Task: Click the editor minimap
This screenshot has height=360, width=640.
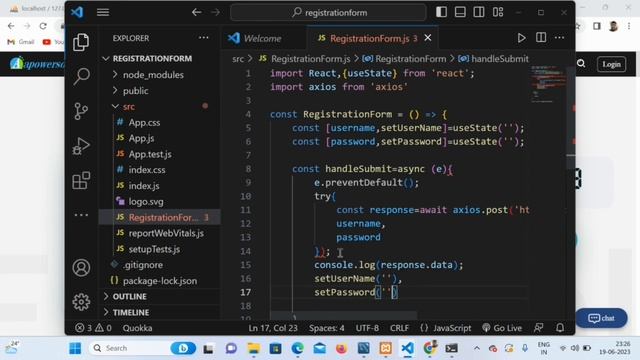Action: tap(549, 84)
